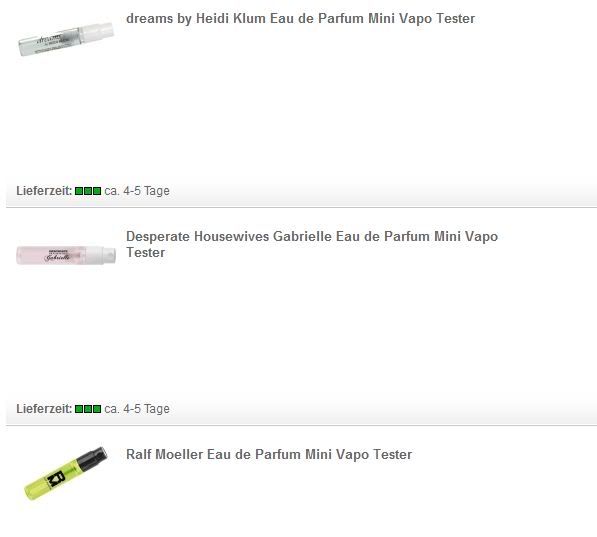Image resolution: width=597 pixels, height=537 pixels.
Task: Click Lieferzeit label below Gabrielle product
Action: click(44, 409)
